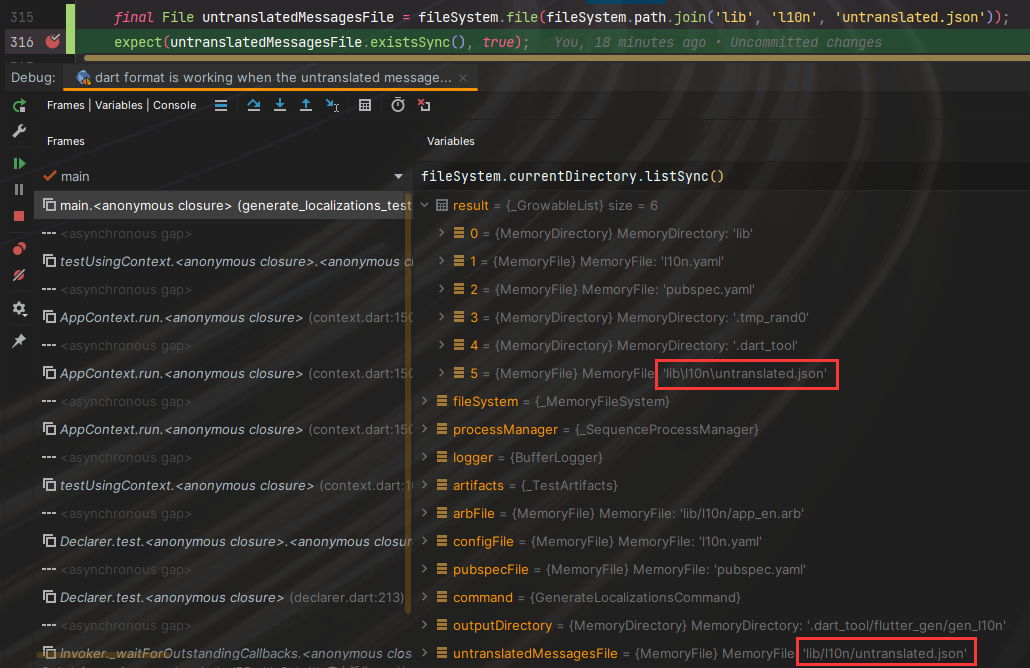
Task: Step out of current function
Action: [306, 105]
